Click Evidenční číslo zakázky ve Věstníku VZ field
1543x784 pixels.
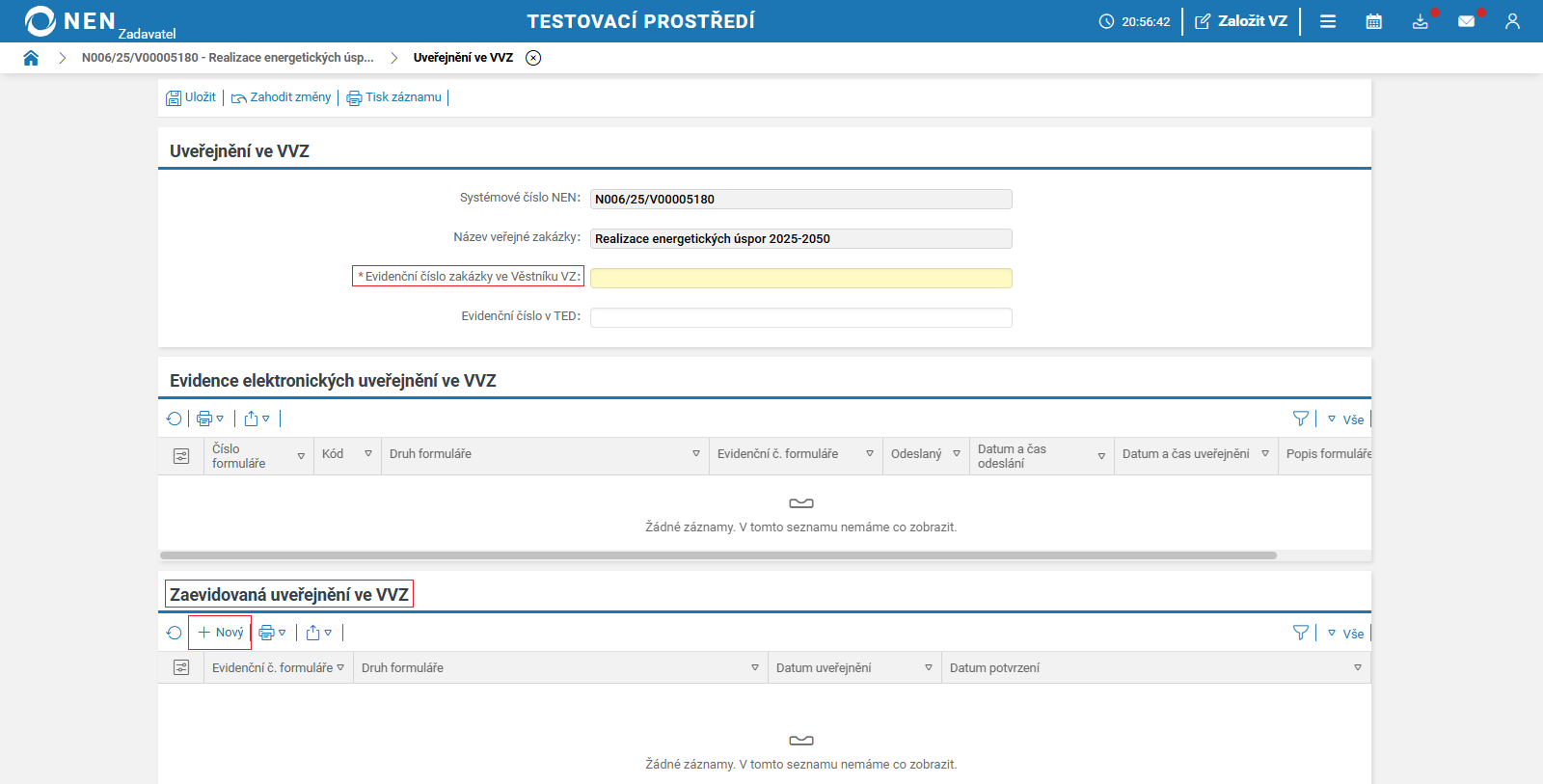pyautogui.click(x=801, y=278)
